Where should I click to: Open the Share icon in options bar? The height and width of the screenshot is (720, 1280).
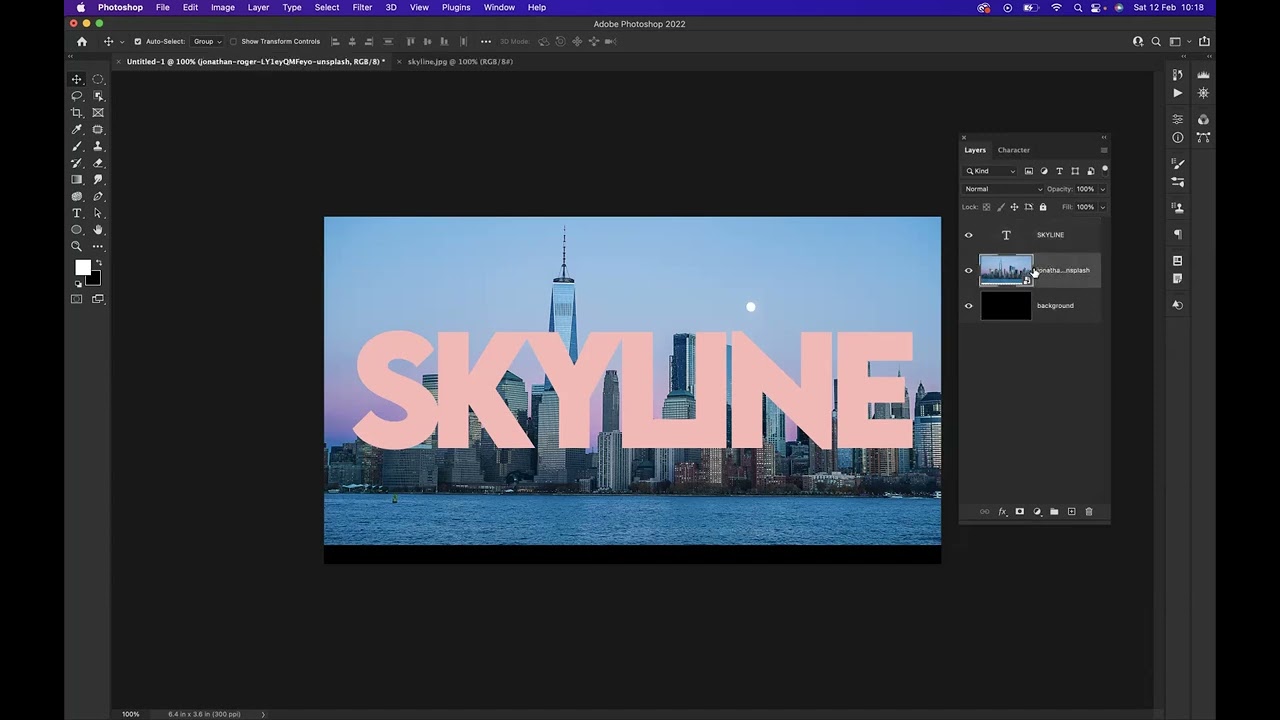click(x=1204, y=41)
